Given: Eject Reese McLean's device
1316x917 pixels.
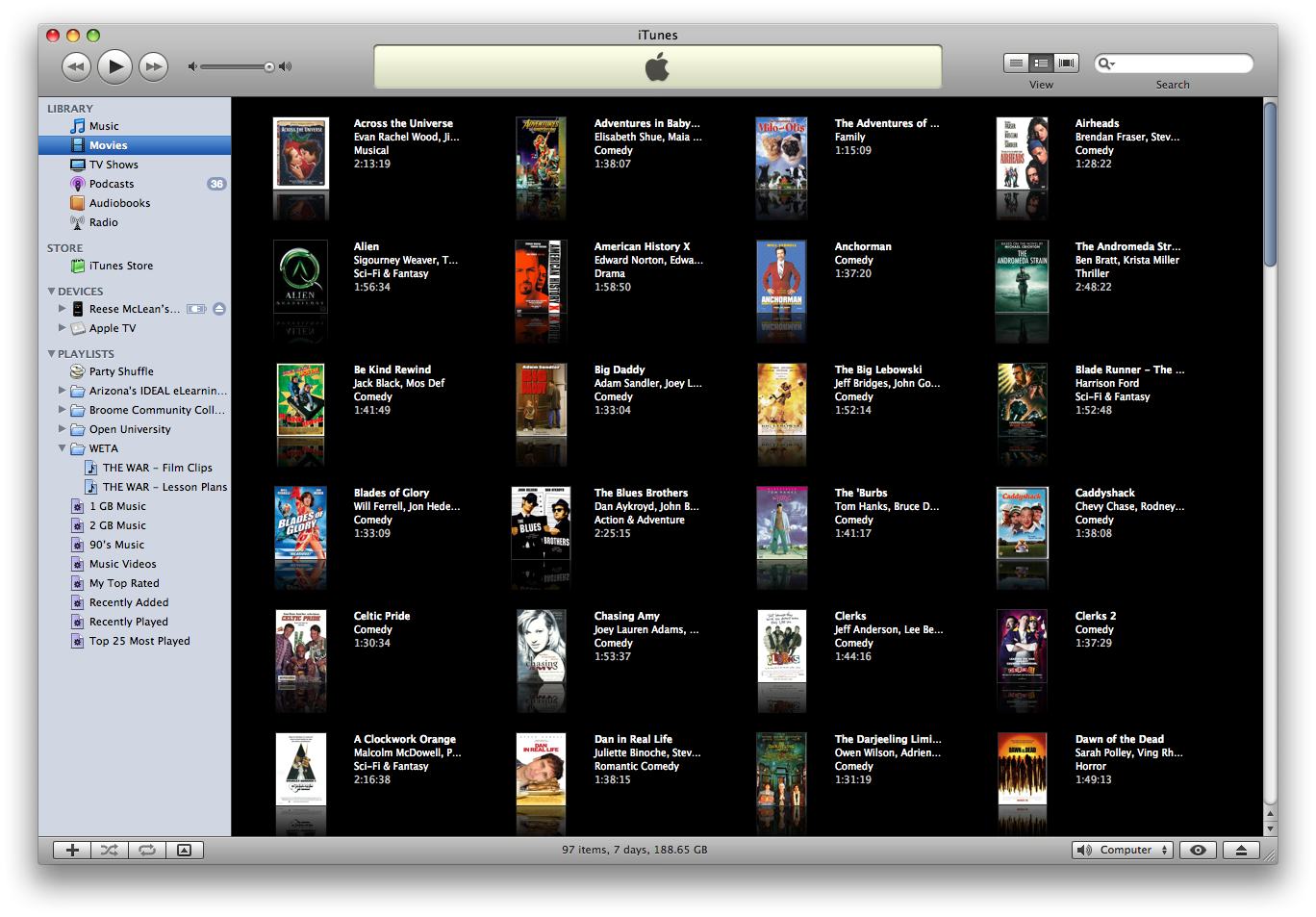Looking at the screenshot, I should 219,309.
